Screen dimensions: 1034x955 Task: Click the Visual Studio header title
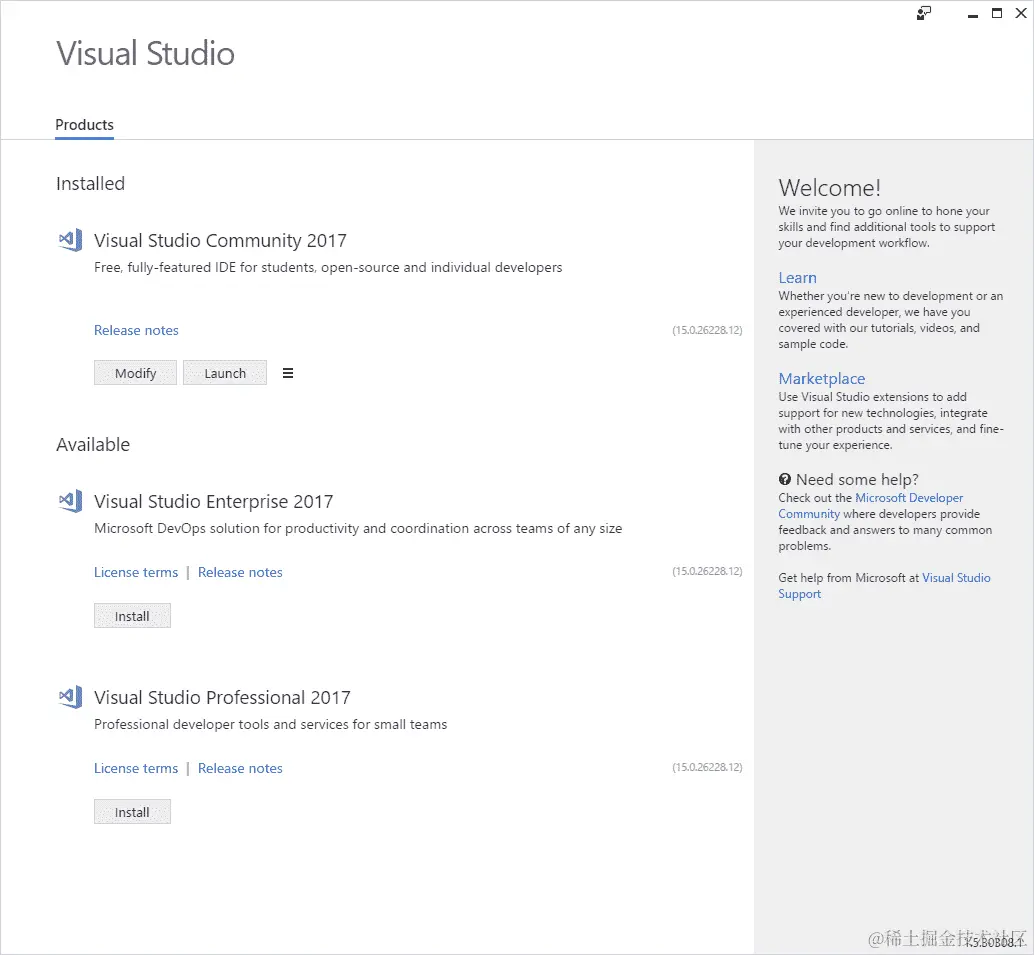click(x=146, y=53)
